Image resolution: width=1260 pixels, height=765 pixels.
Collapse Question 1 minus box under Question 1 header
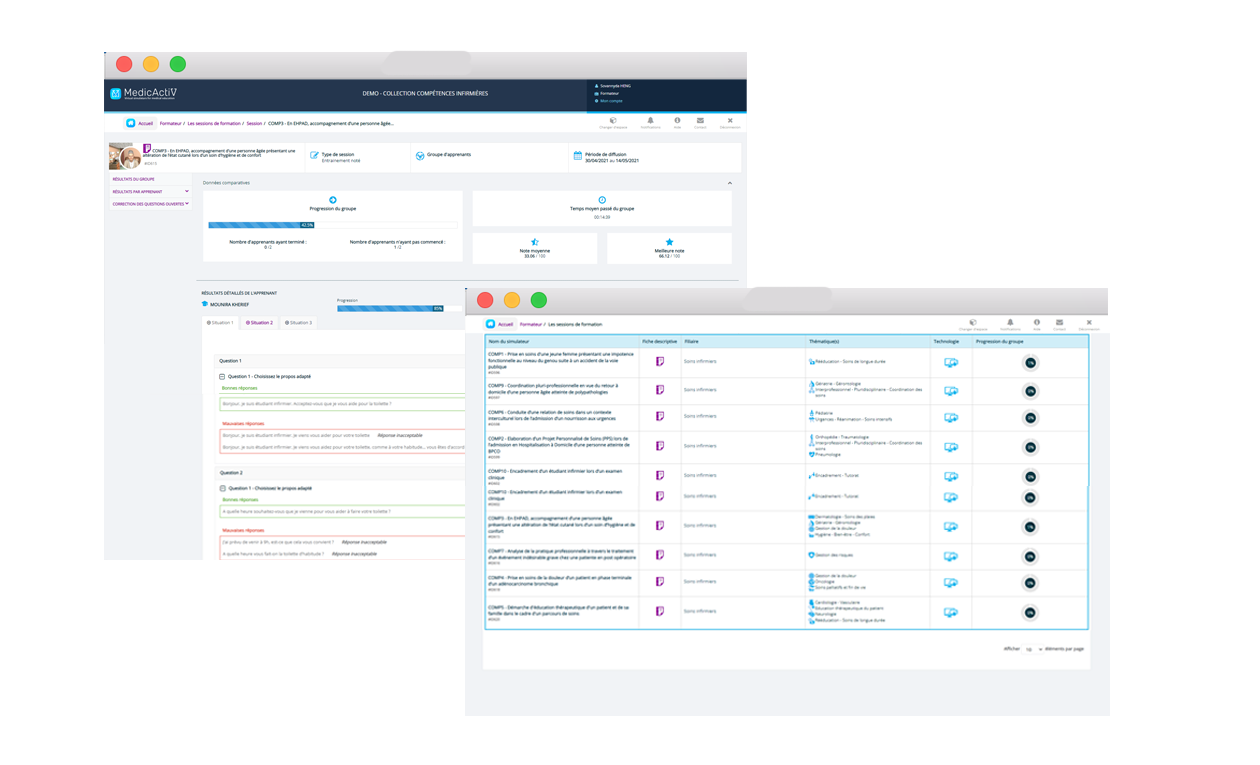[x=222, y=376]
